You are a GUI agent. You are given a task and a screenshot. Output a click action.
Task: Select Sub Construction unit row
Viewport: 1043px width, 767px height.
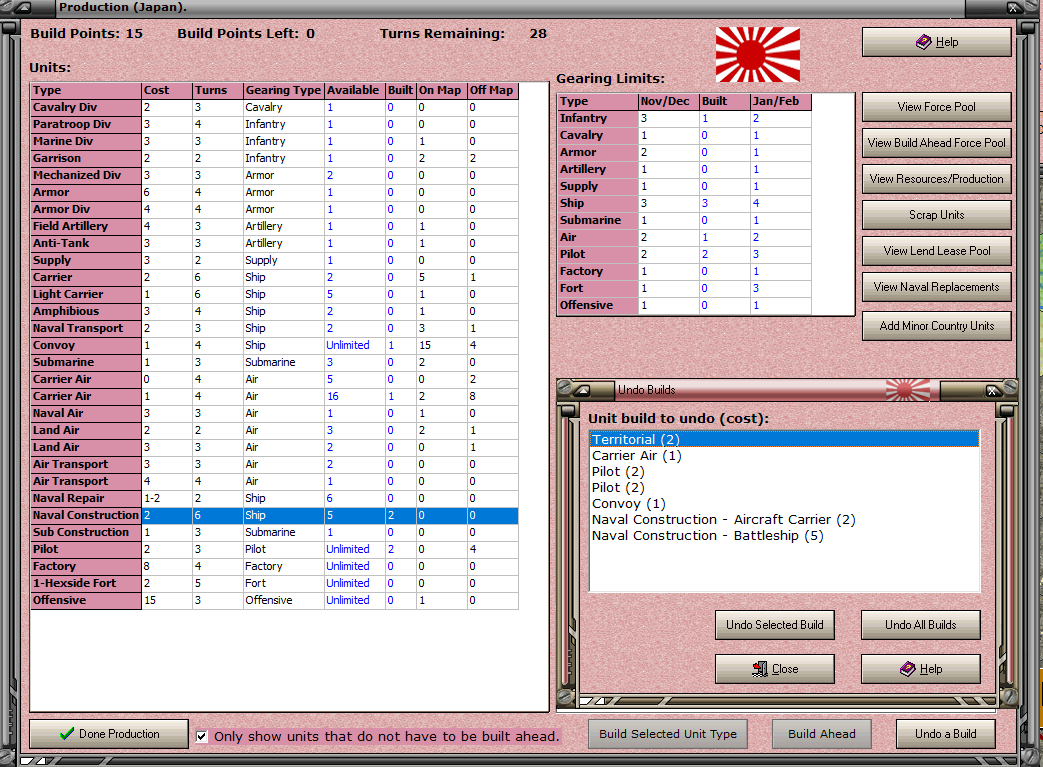(x=274, y=532)
